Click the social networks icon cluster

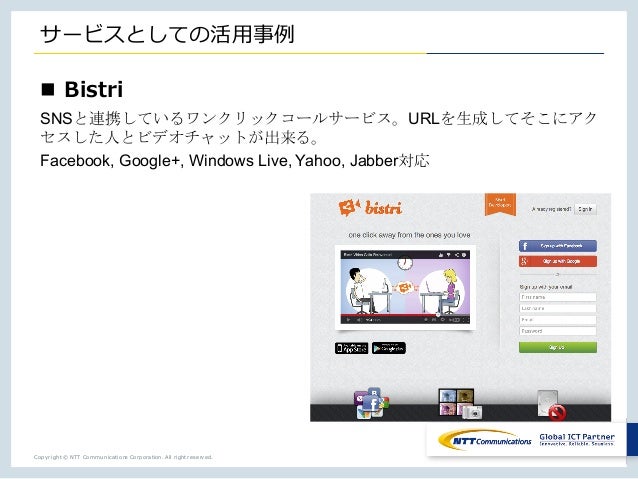click(x=371, y=403)
